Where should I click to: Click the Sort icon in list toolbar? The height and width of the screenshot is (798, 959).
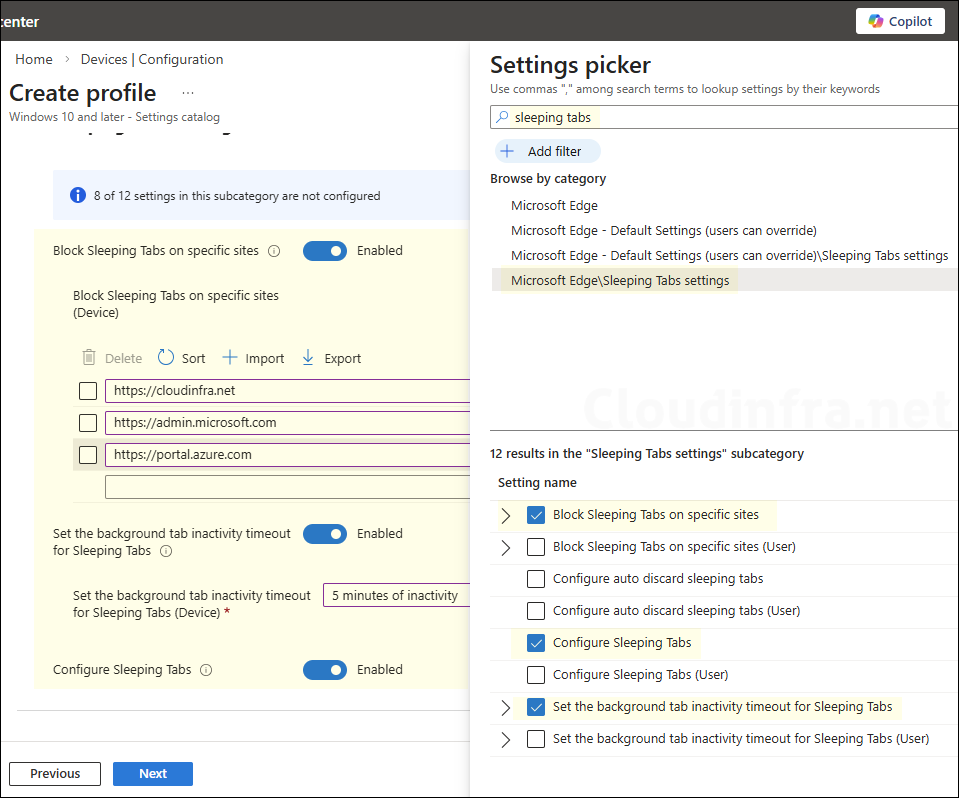click(166, 358)
